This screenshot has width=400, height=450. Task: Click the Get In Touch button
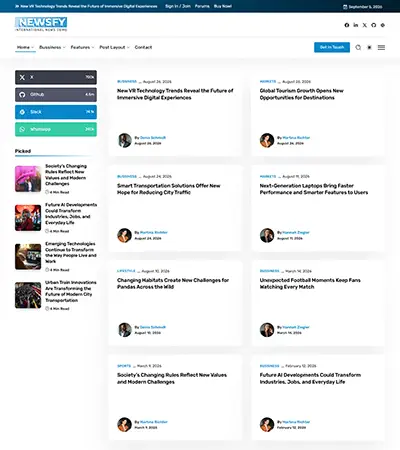(332, 47)
